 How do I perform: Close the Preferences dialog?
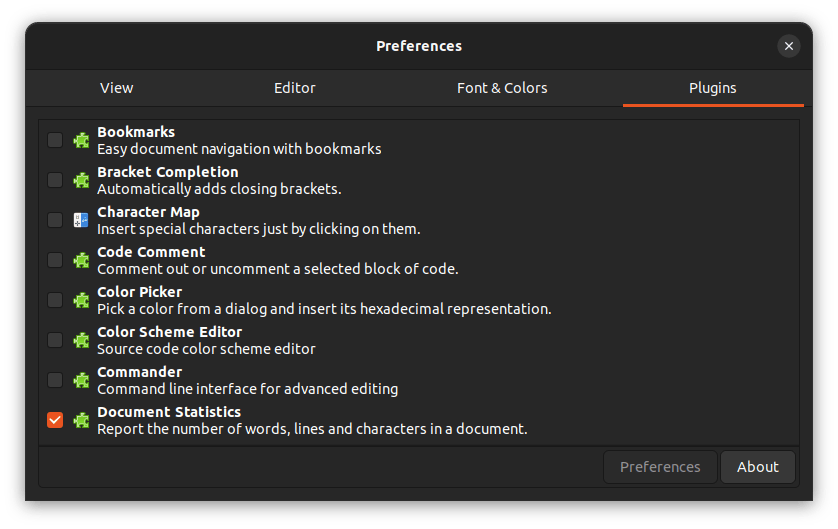(x=789, y=46)
